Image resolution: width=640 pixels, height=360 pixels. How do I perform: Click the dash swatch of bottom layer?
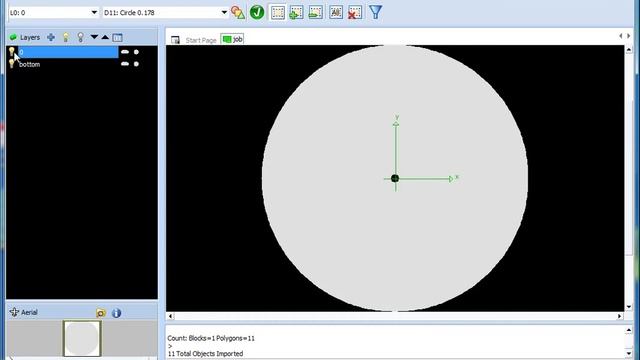click(125, 64)
